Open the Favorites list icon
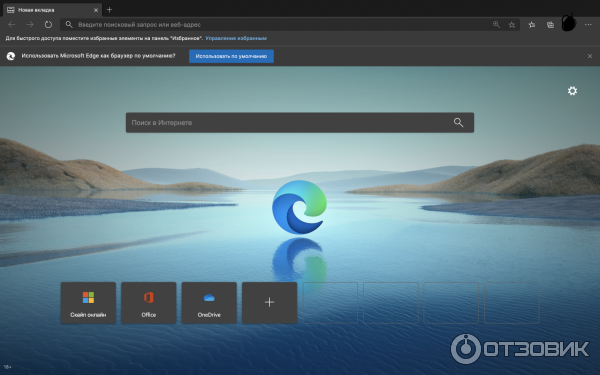The height and width of the screenshot is (375, 600). coord(532,25)
